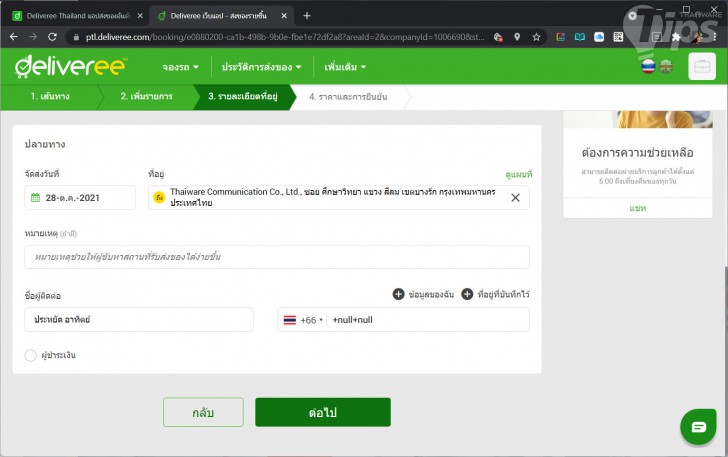
Task: Click the browser forward arrow
Action: pos(32,37)
